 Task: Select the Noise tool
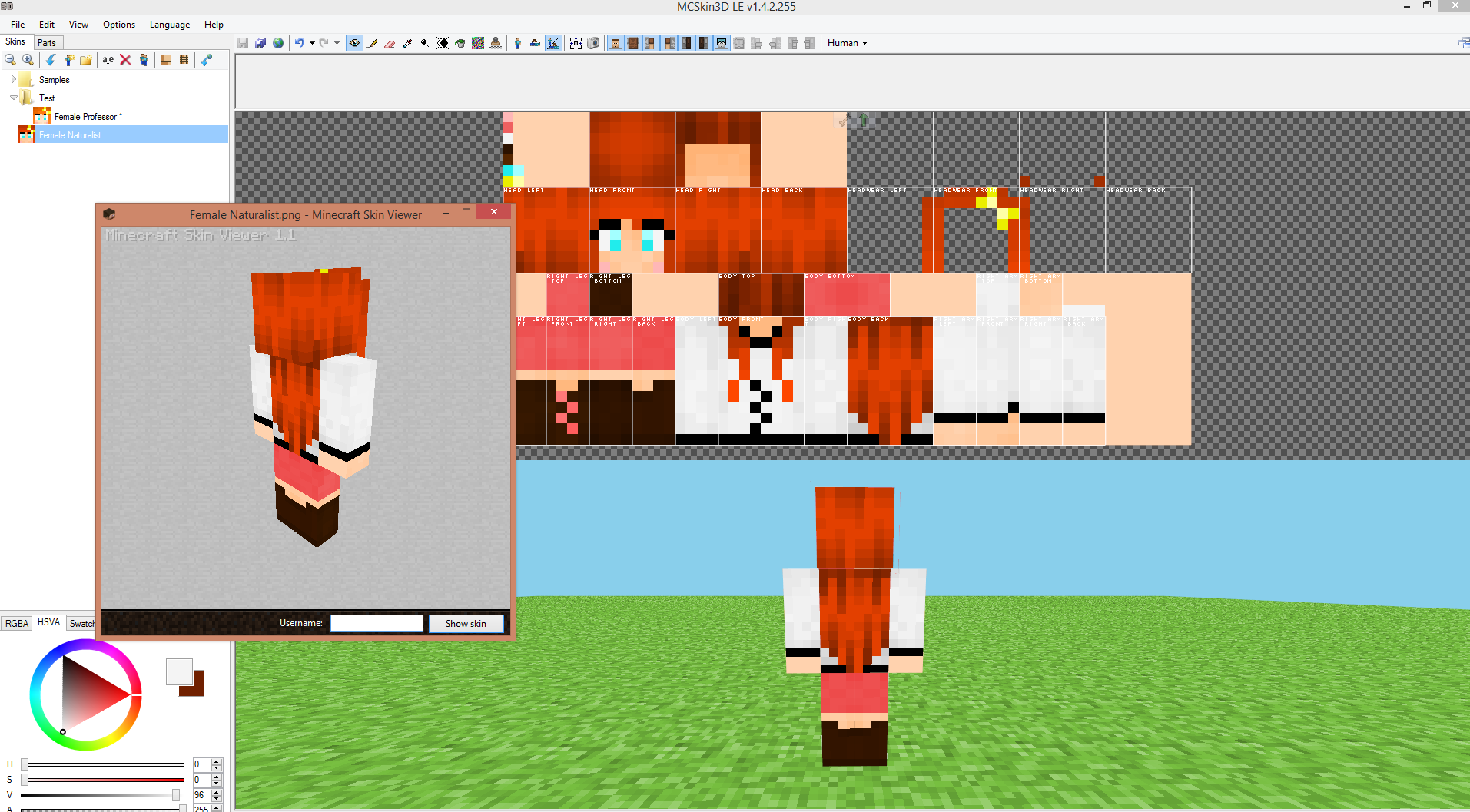(478, 43)
